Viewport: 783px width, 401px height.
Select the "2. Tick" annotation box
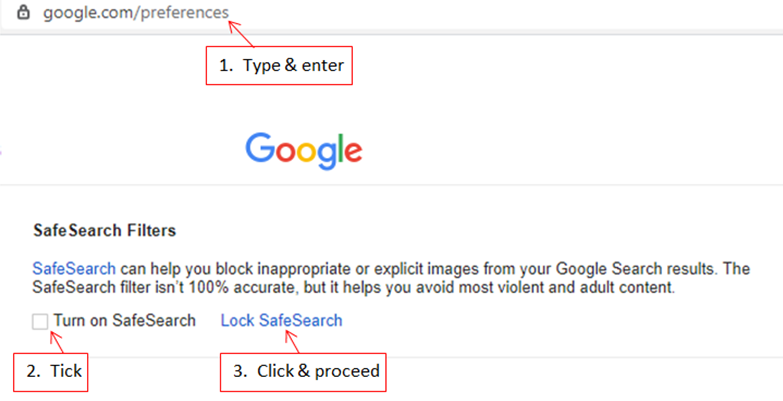(50, 372)
